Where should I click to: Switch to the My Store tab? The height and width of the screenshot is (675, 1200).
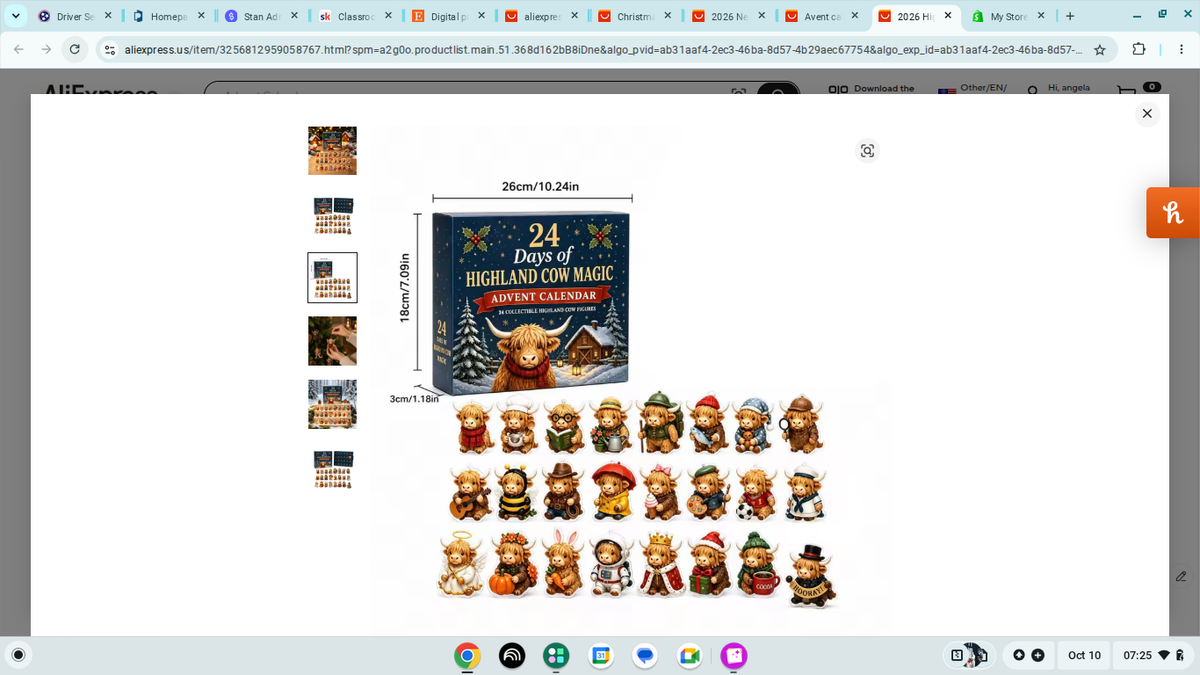point(1008,16)
